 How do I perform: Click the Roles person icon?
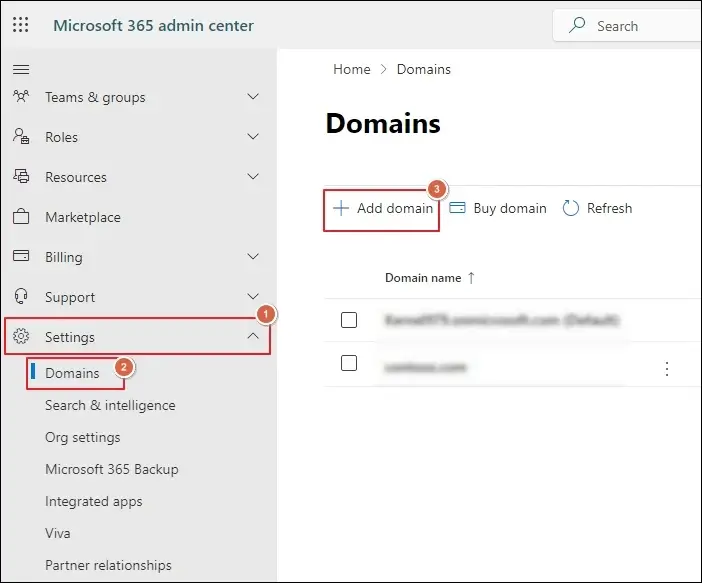click(x=21, y=136)
